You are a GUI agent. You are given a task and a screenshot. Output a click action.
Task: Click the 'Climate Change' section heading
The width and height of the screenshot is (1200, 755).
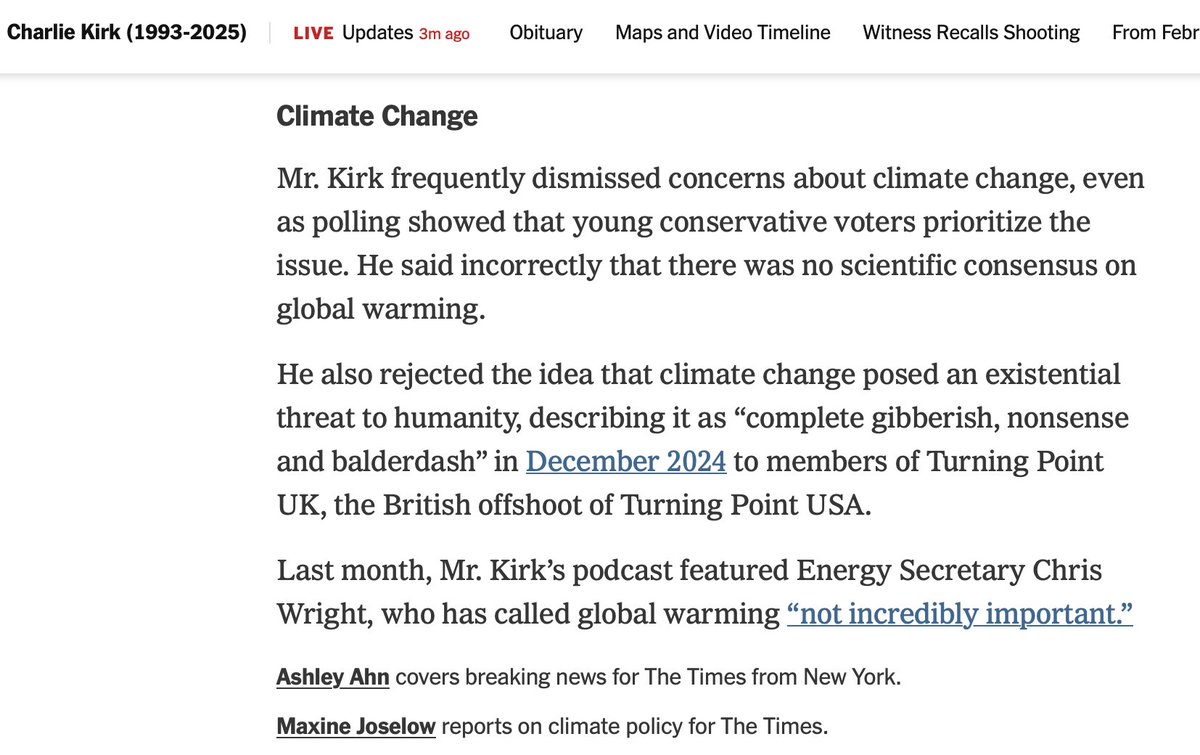pos(377,116)
